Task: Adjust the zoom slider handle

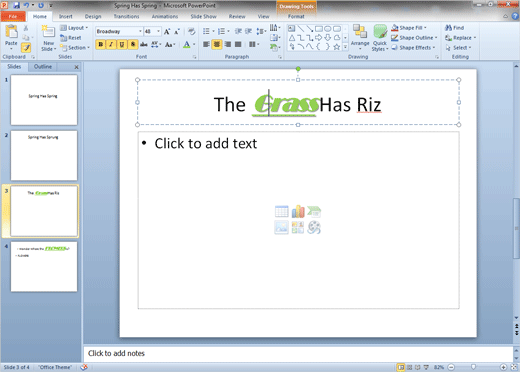Action: [473, 367]
